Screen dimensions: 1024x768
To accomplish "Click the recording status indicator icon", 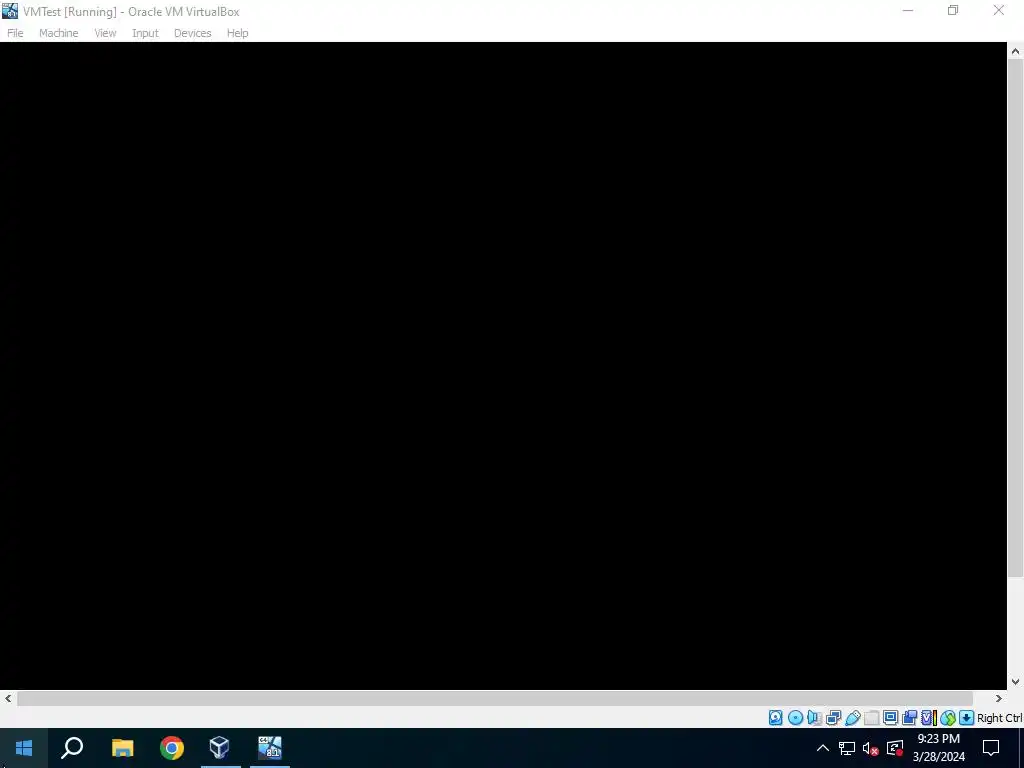I will 909,718.
